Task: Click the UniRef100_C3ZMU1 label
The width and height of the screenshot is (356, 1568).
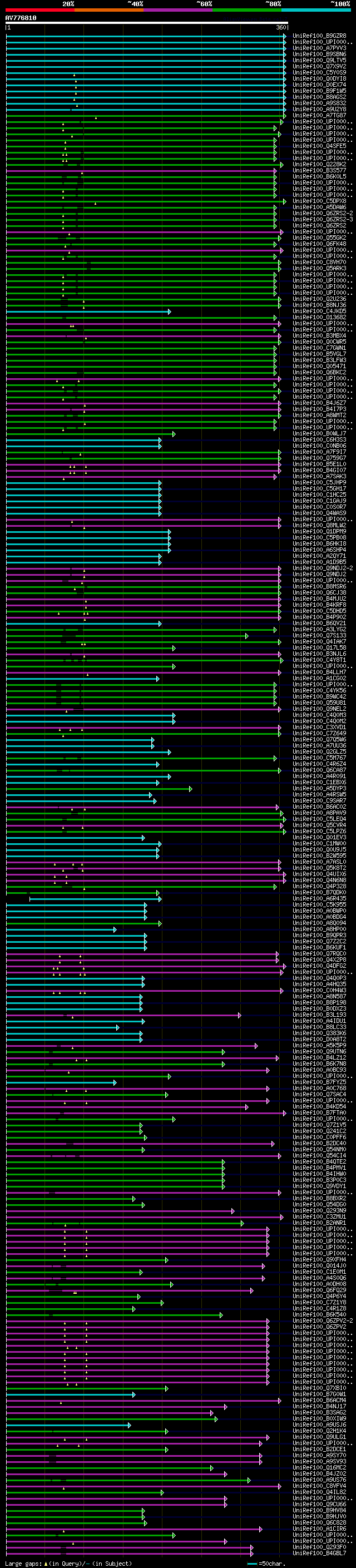Action: coord(319,1217)
